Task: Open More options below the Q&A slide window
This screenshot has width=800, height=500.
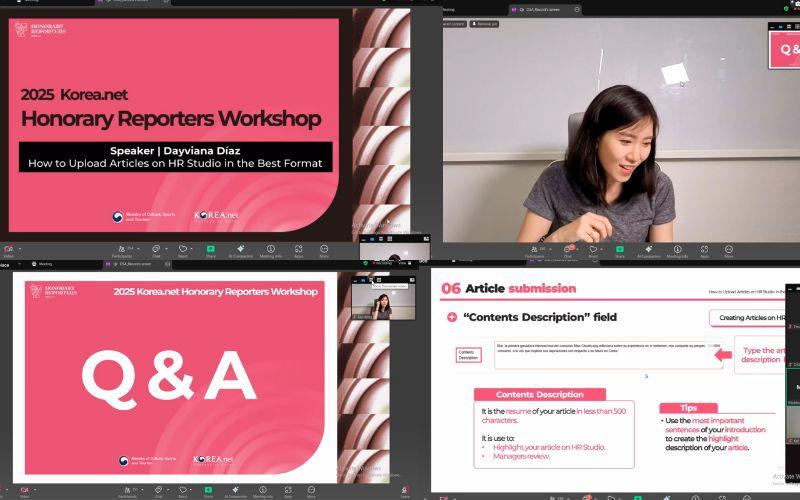Action: (x=311, y=490)
